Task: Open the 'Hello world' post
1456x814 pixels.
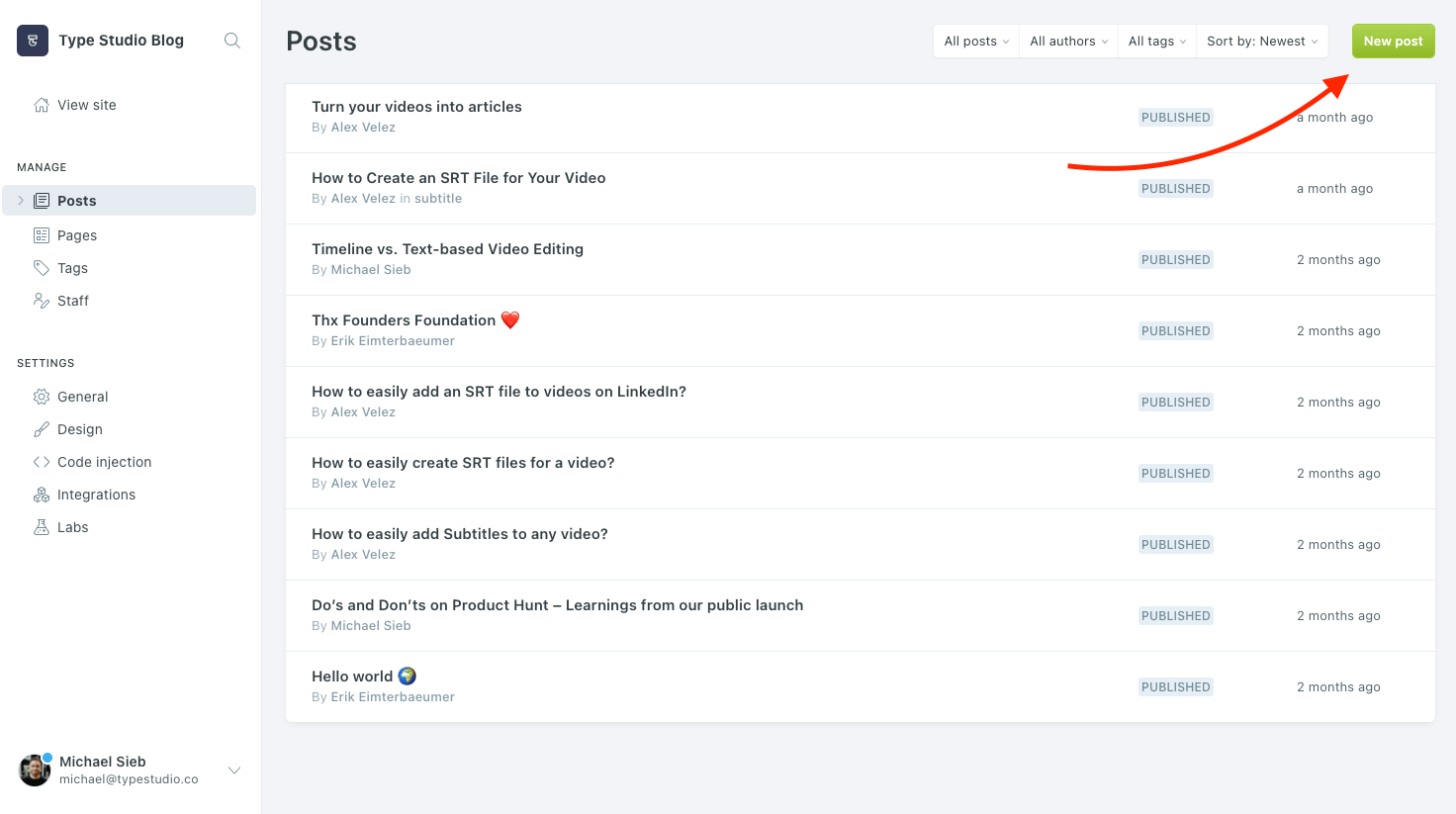Action: click(x=364, y=677)
